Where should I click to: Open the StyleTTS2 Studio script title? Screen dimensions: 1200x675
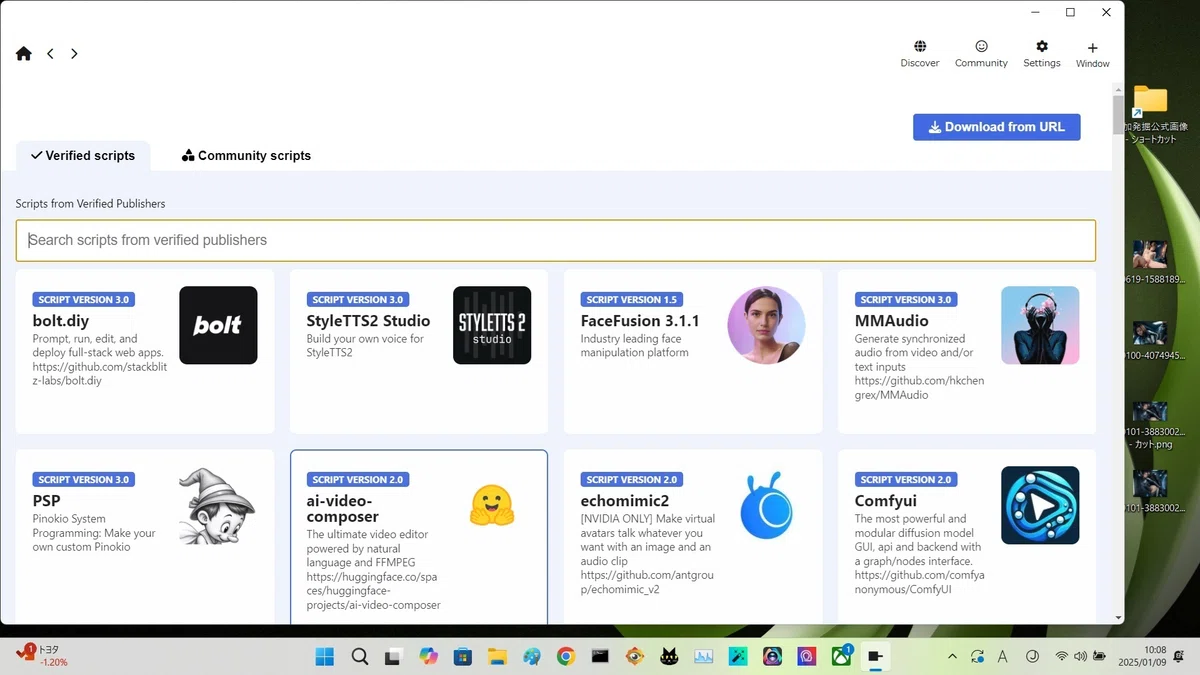[x=368, y=321]
